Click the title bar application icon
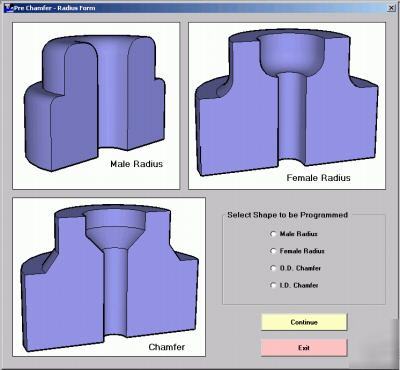 click(8, 8)
